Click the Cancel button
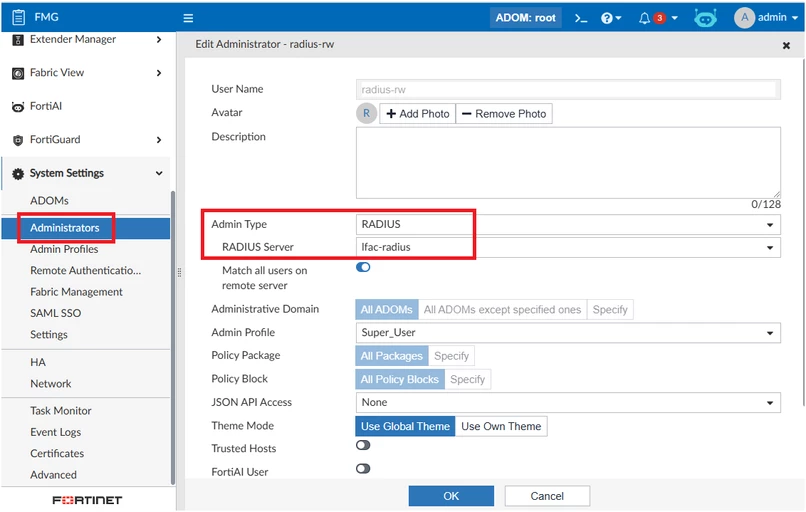The height and width of the screenshot is (512, 806). tap(547, 496)
